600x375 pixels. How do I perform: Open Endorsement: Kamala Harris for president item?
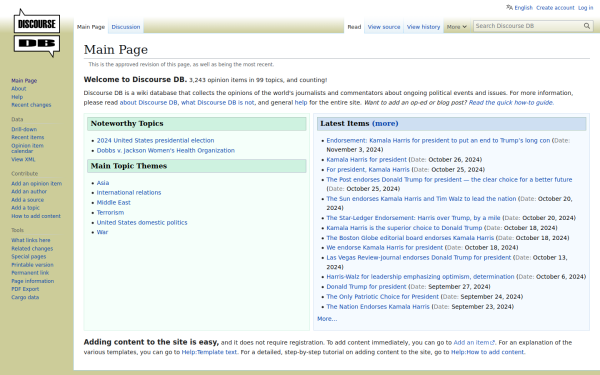pos(438,140)
